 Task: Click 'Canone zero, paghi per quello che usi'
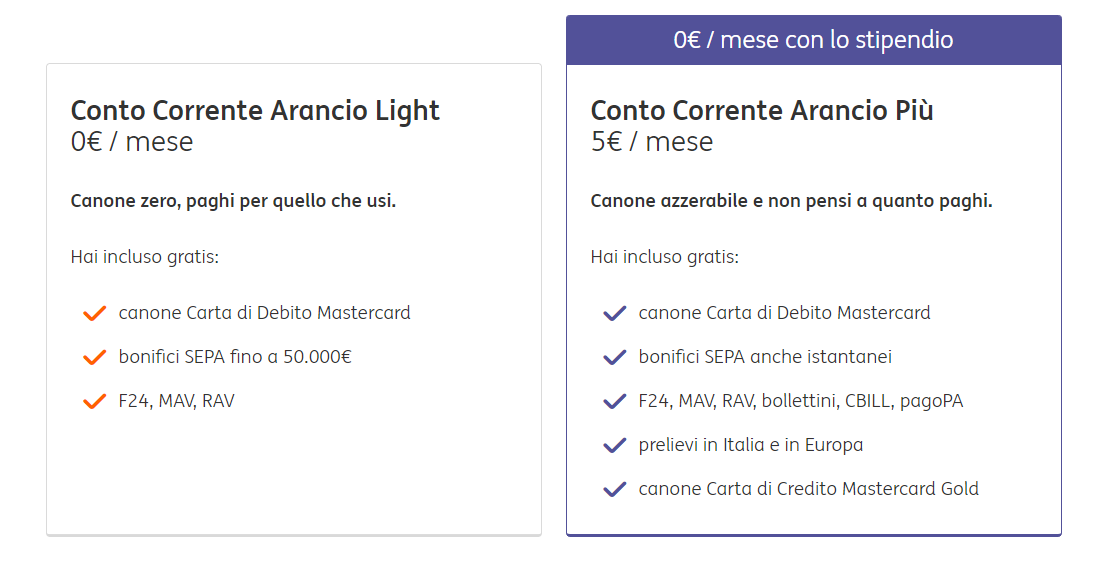pos(233,201)
